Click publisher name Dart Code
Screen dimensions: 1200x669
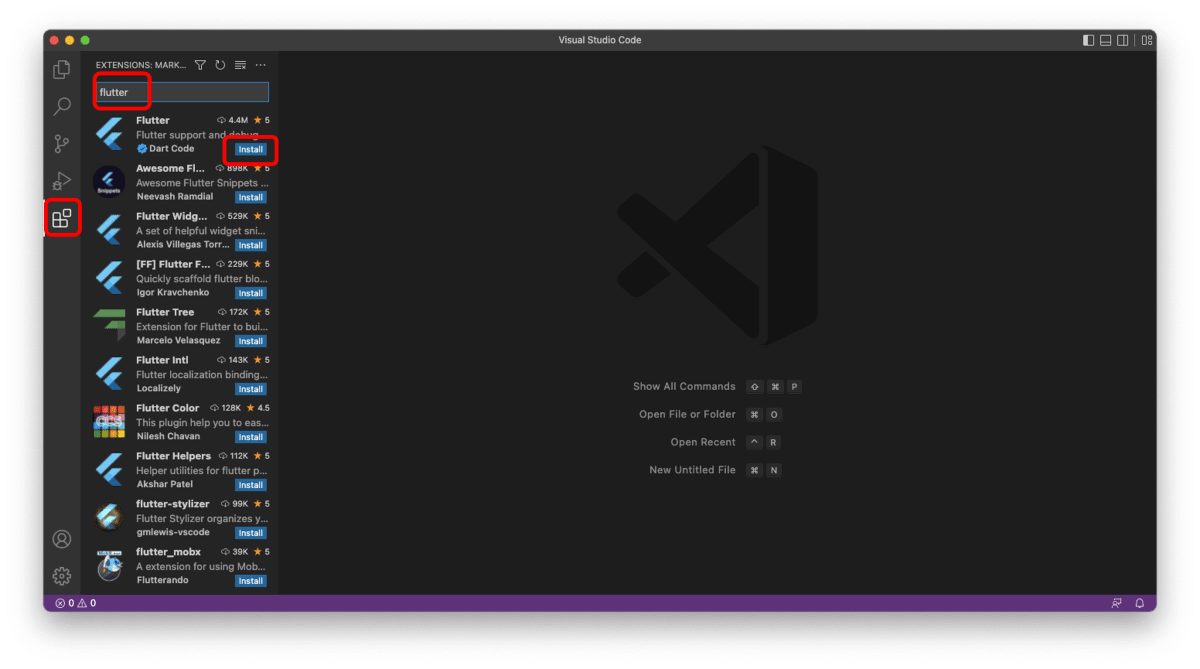point(172,148)
